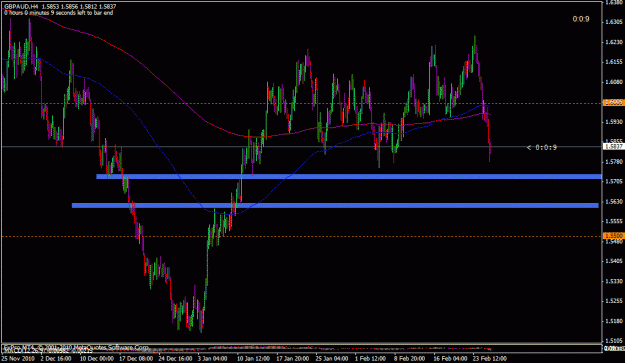
Task: Click the white 1.5837 current price tag
Action: (613, 147)
